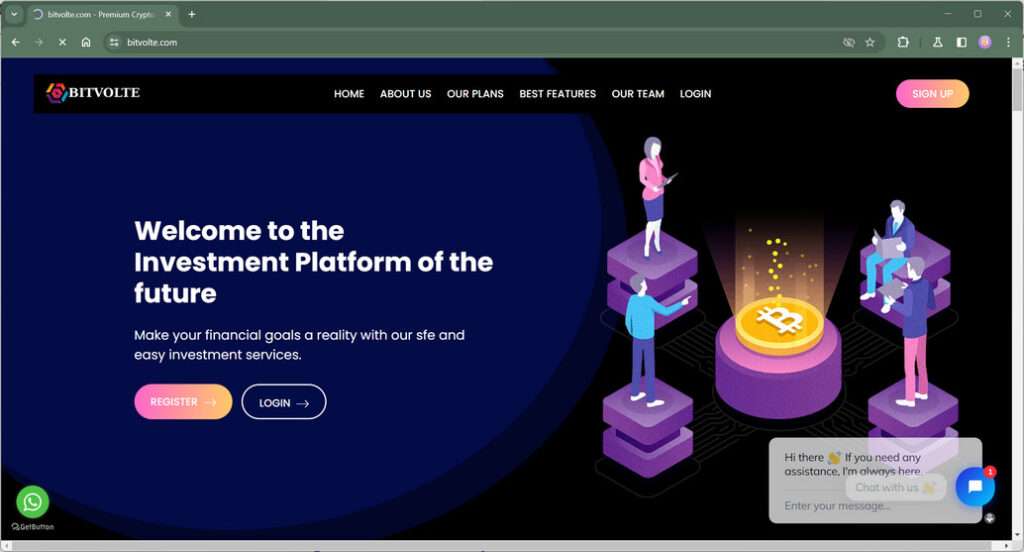The height and width of the screenshot is (552, 1024).
Task: Click the pink REGISTER button
Action: pyautogui.click(x=183, y=402)
